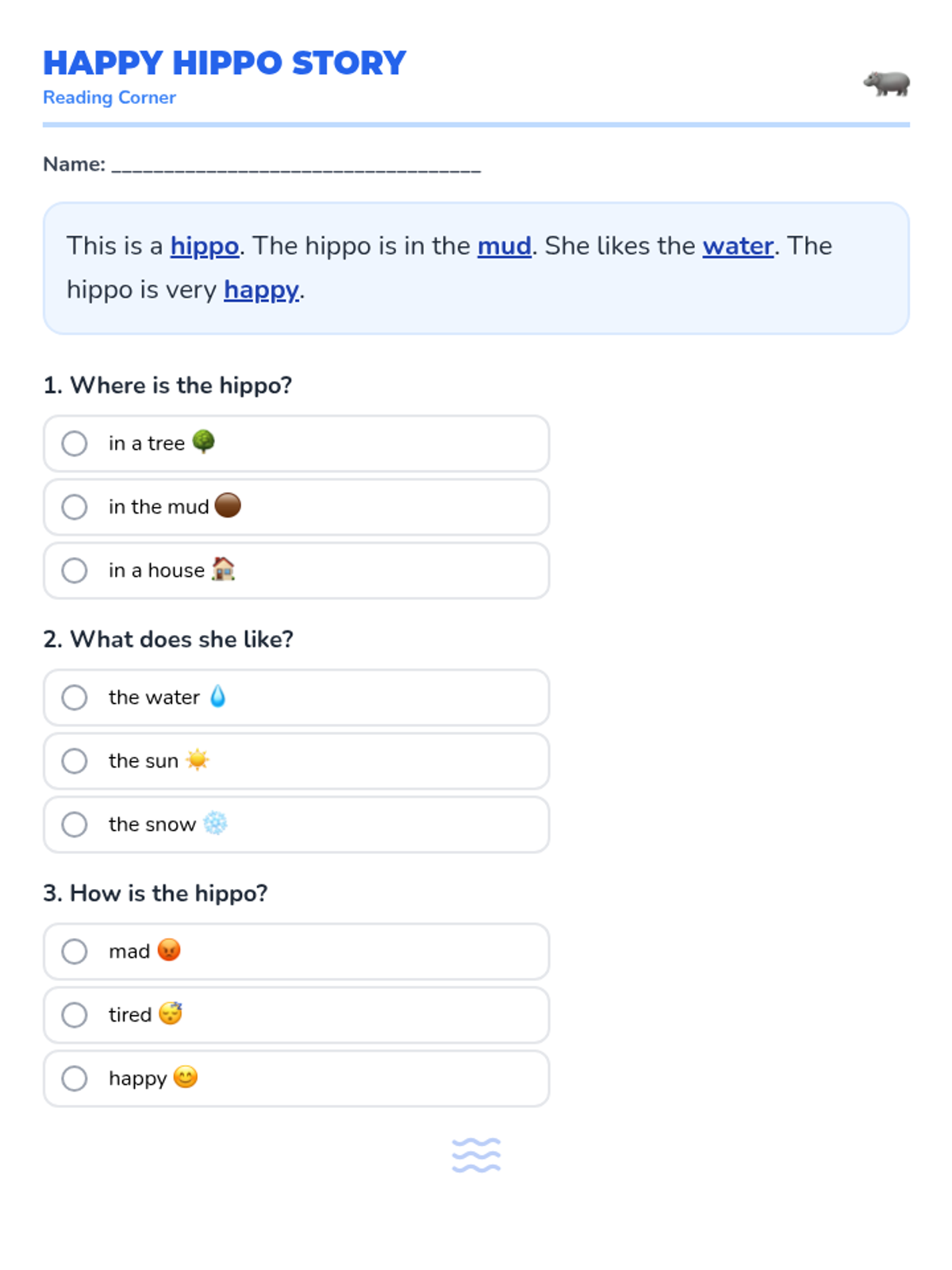Follow the underlined "mud" link

point(504,246)
